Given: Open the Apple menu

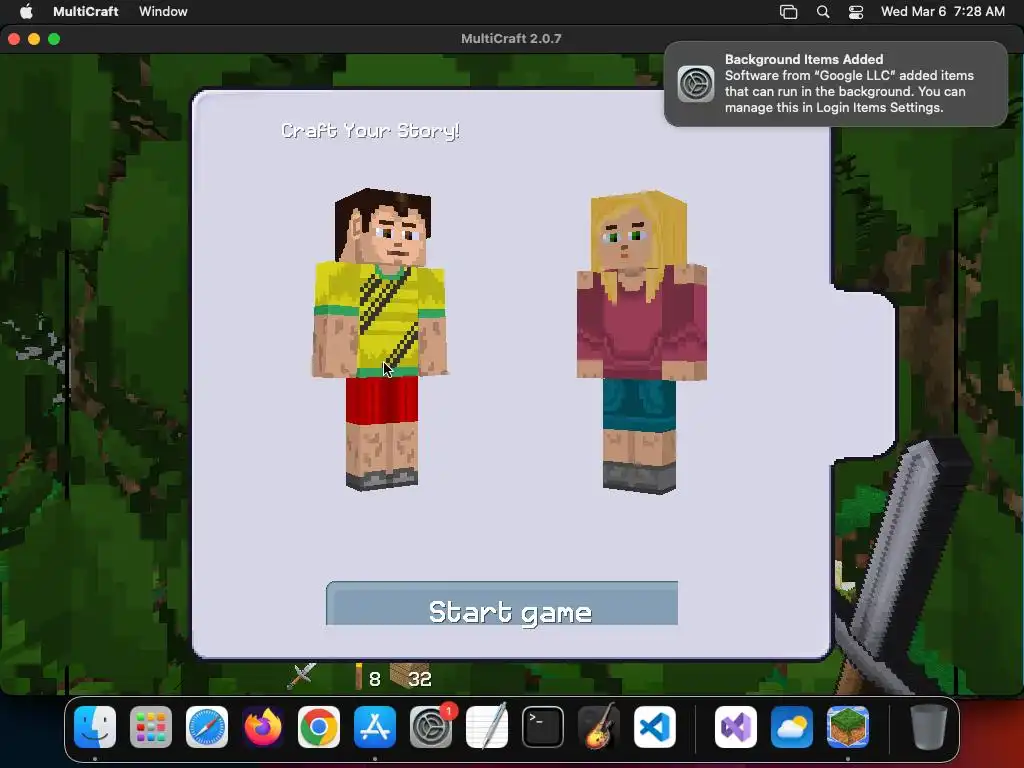Looking at the screenshot, I should point(26,11).
